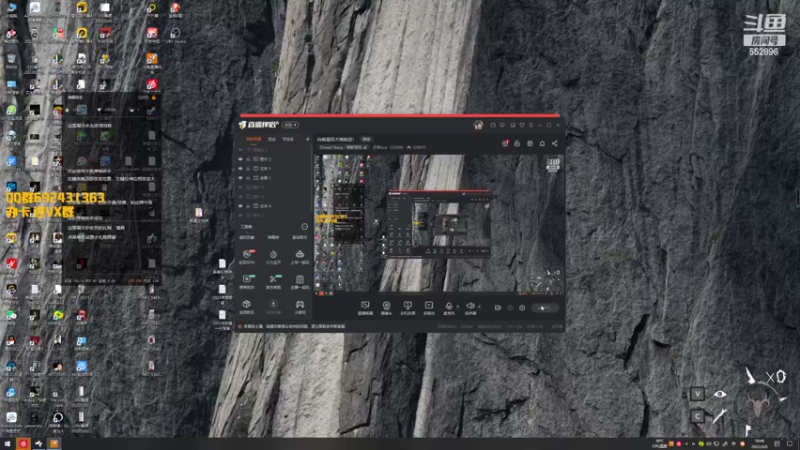This screenshot has height=450, width=800.
Task: Open the VR-goggles shaped toolbox tool
Action: (299, 257)
